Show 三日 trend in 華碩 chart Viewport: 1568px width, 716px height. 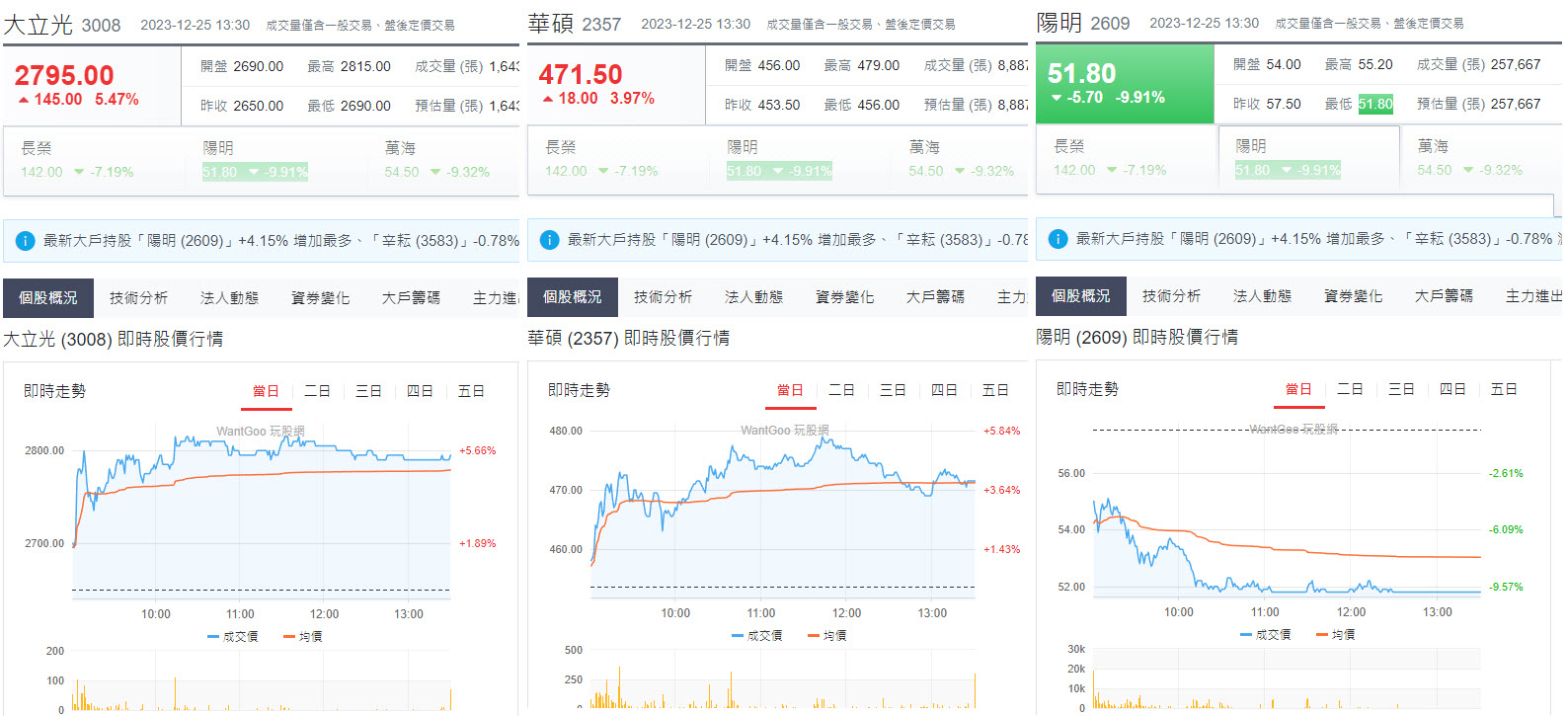click(894, 391)
